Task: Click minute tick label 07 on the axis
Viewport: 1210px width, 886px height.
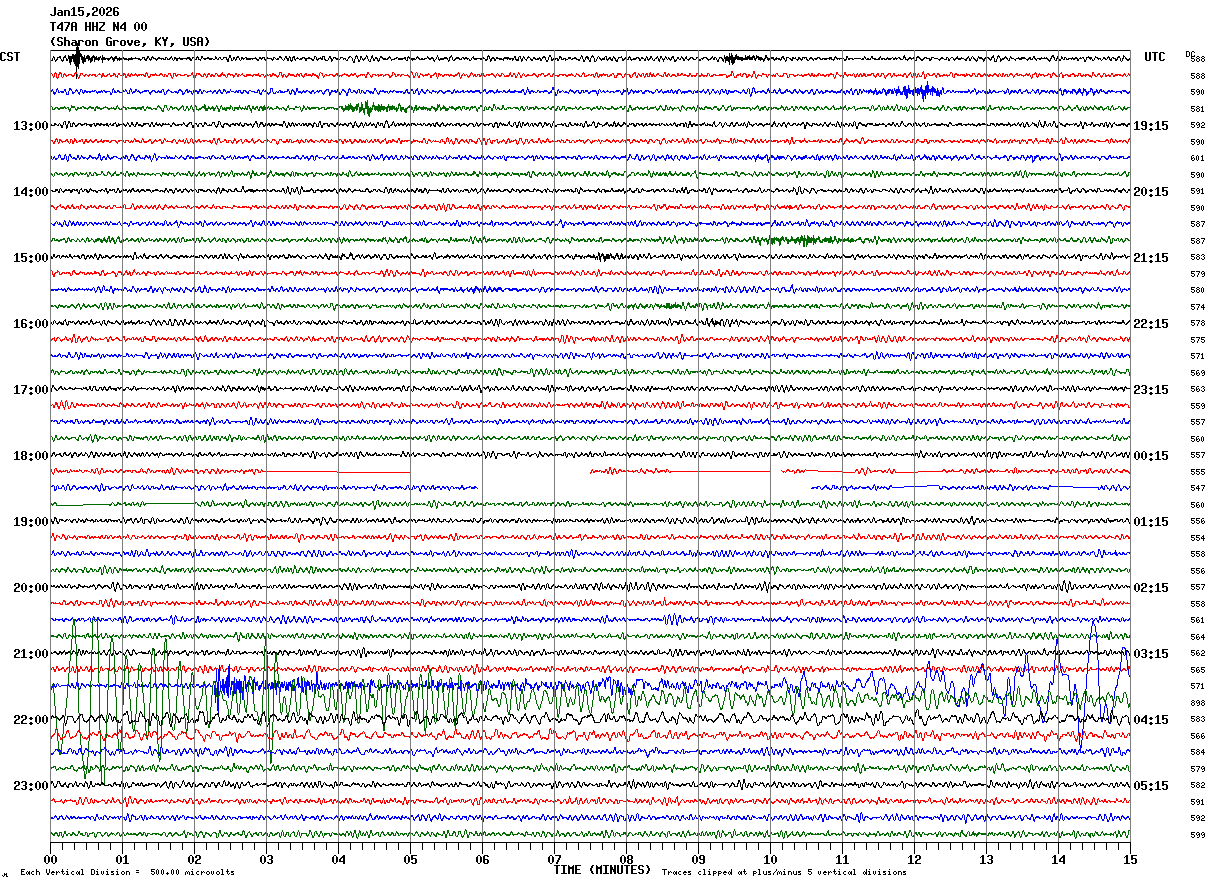Action: click(x=554, y=859)
